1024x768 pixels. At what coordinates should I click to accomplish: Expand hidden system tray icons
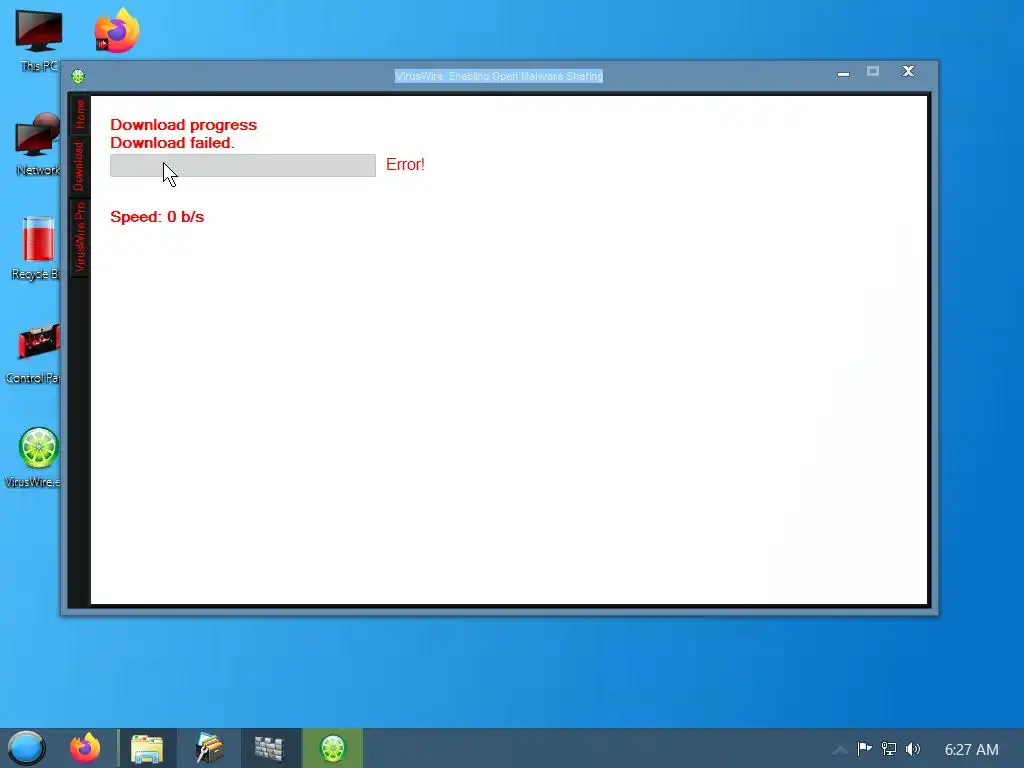click(840, 750)
